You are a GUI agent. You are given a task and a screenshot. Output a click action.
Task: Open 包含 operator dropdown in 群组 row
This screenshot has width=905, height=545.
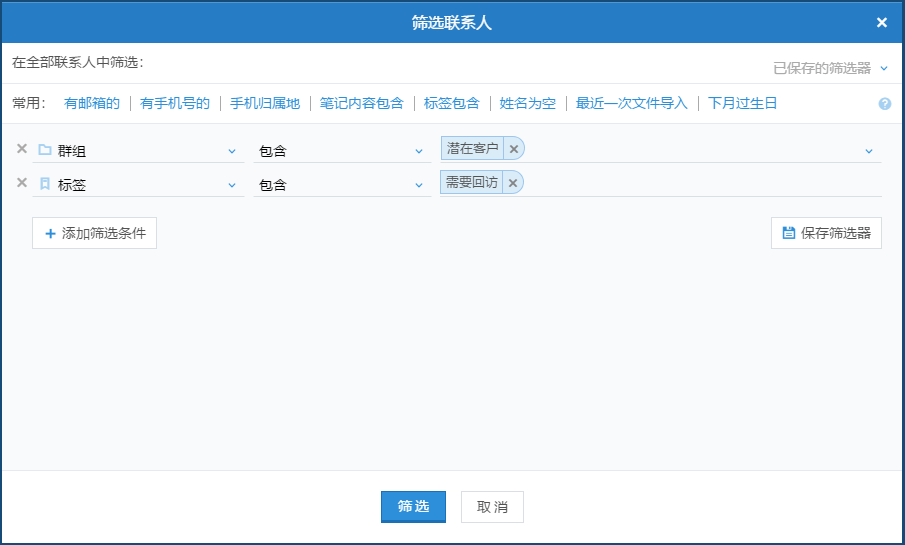(x=342, y=151)
